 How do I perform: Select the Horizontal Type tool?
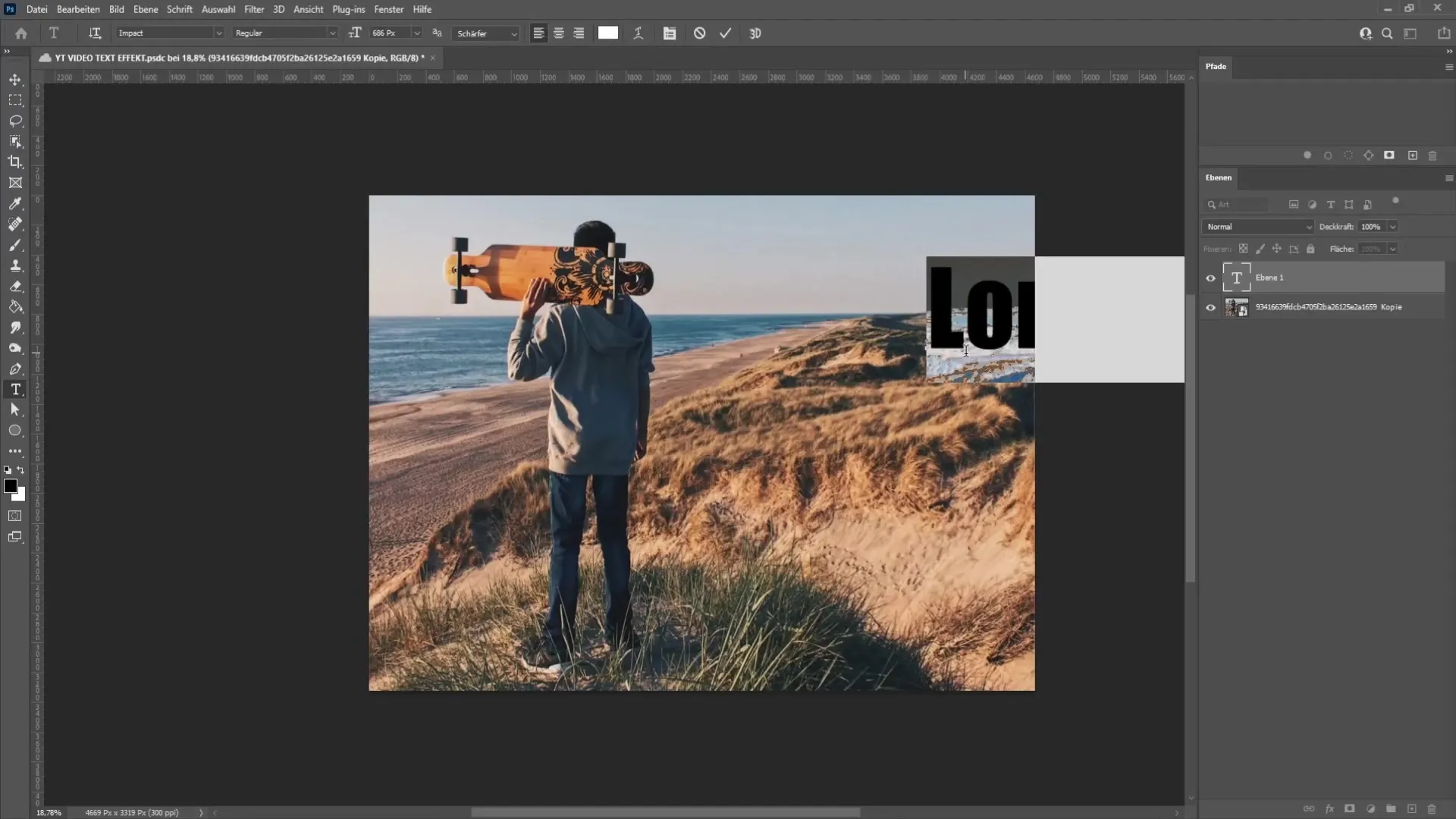coord(15,389)
